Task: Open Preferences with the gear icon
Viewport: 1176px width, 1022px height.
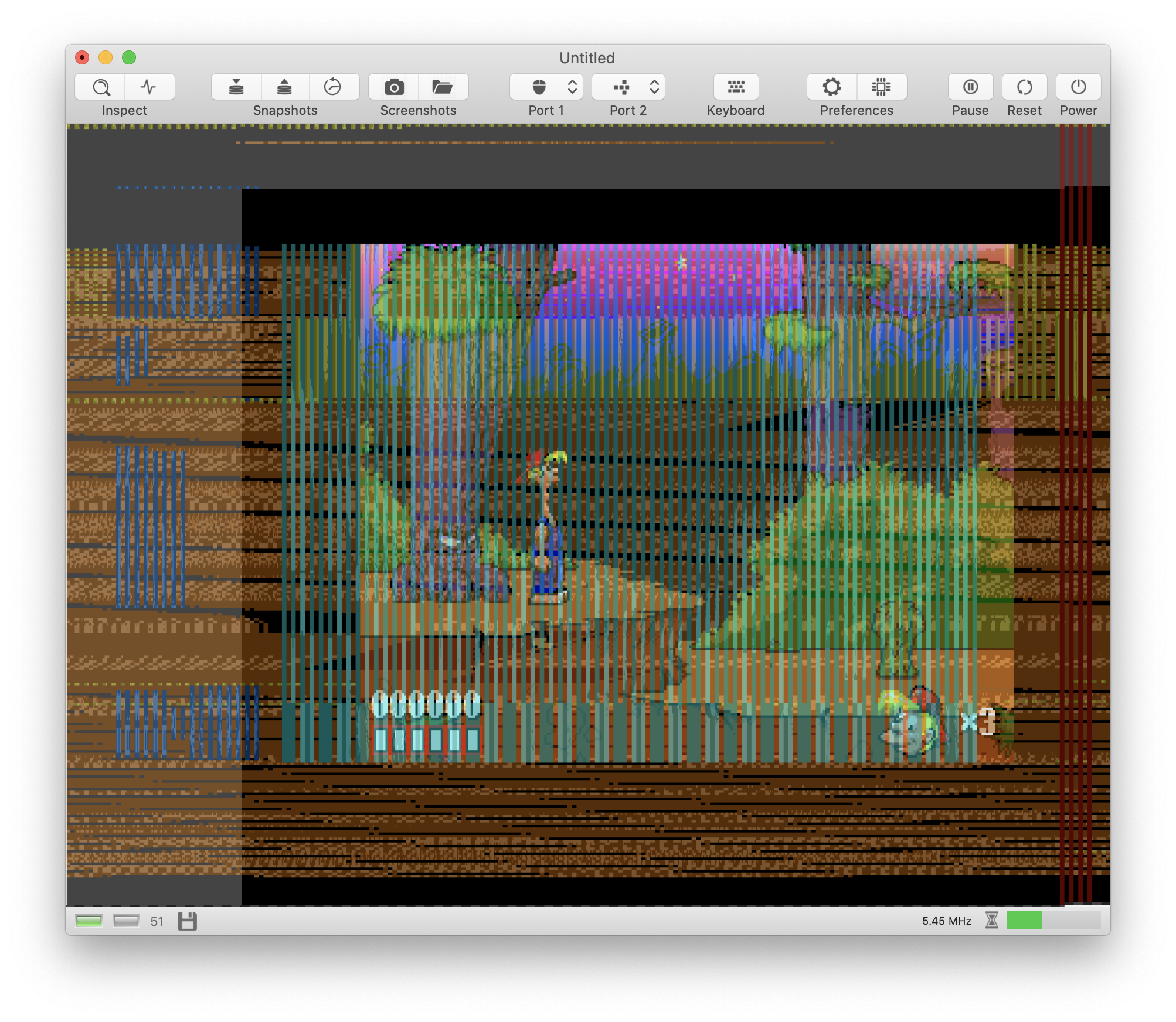Action: [832, 87]
